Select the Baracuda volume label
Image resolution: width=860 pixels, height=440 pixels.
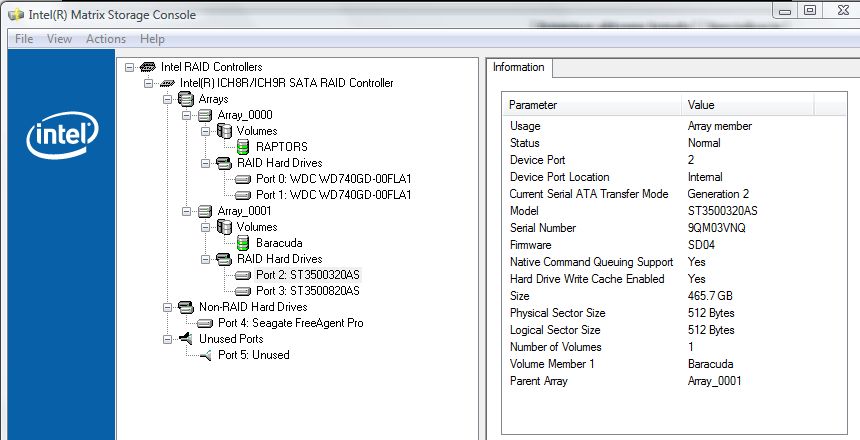point(279,243)
